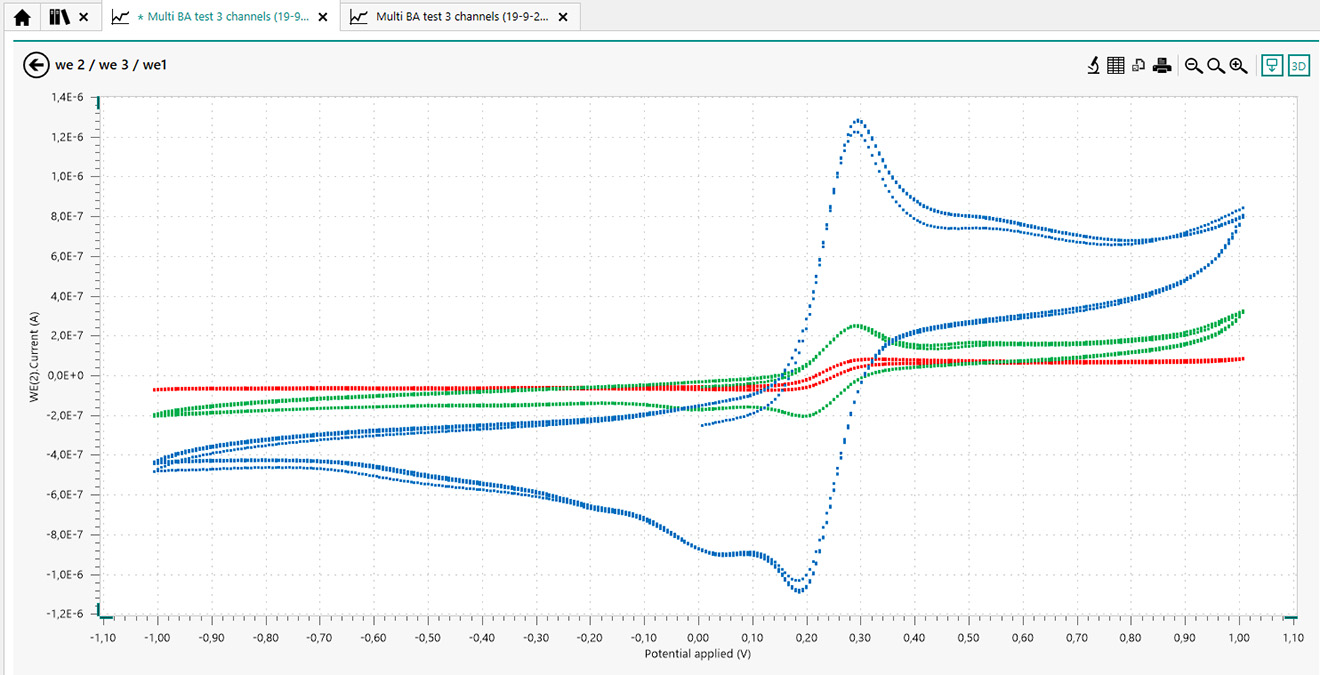Click the WE(2).Current (A) axis label
Image resolution: width=1320 pixels, height=675 pixels.
pos(34,354)
